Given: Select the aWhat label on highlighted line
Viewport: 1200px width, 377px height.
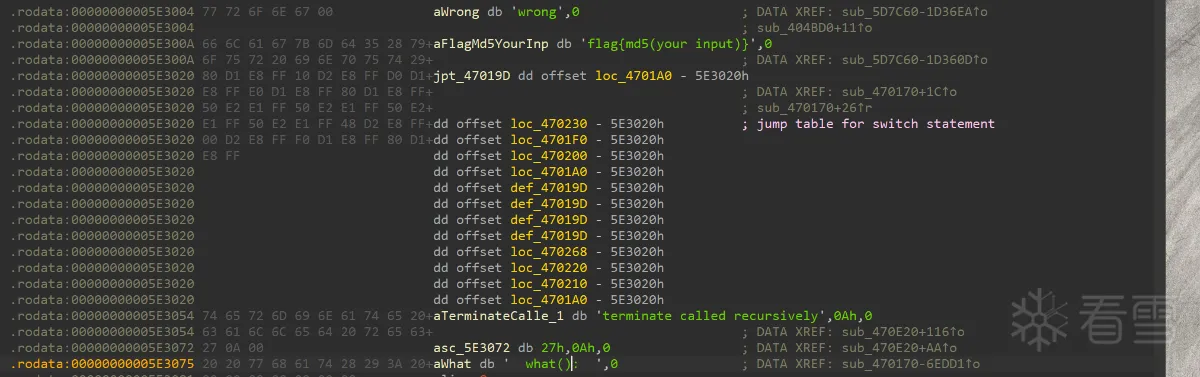Looking at the screenshot, I should 453,364.
